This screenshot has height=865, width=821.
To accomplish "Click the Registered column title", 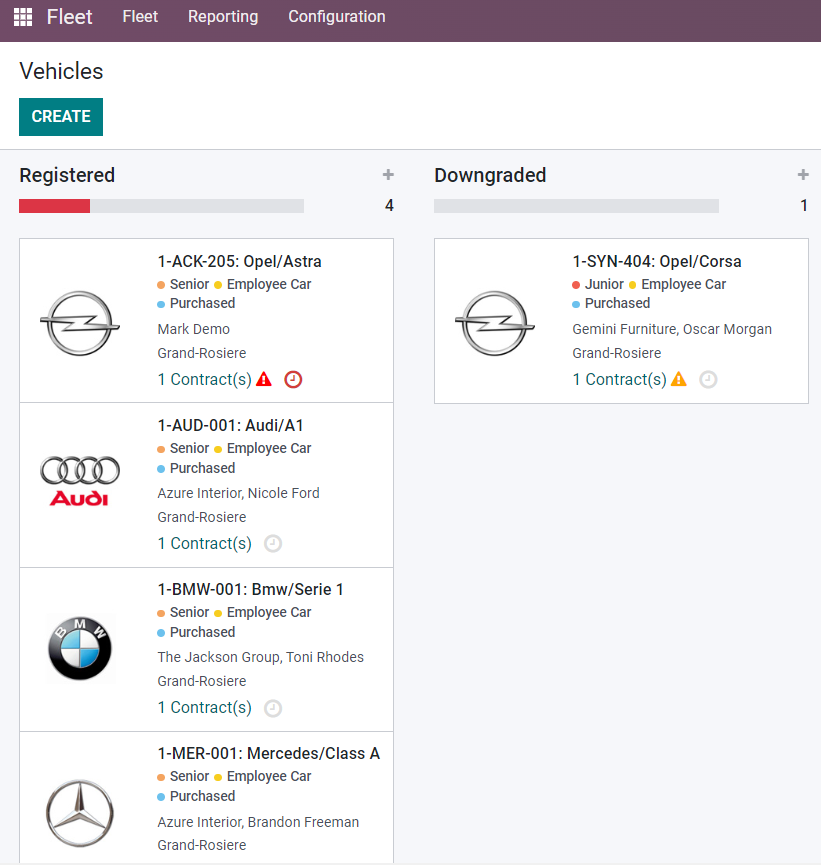I will (x=67, y=175).
